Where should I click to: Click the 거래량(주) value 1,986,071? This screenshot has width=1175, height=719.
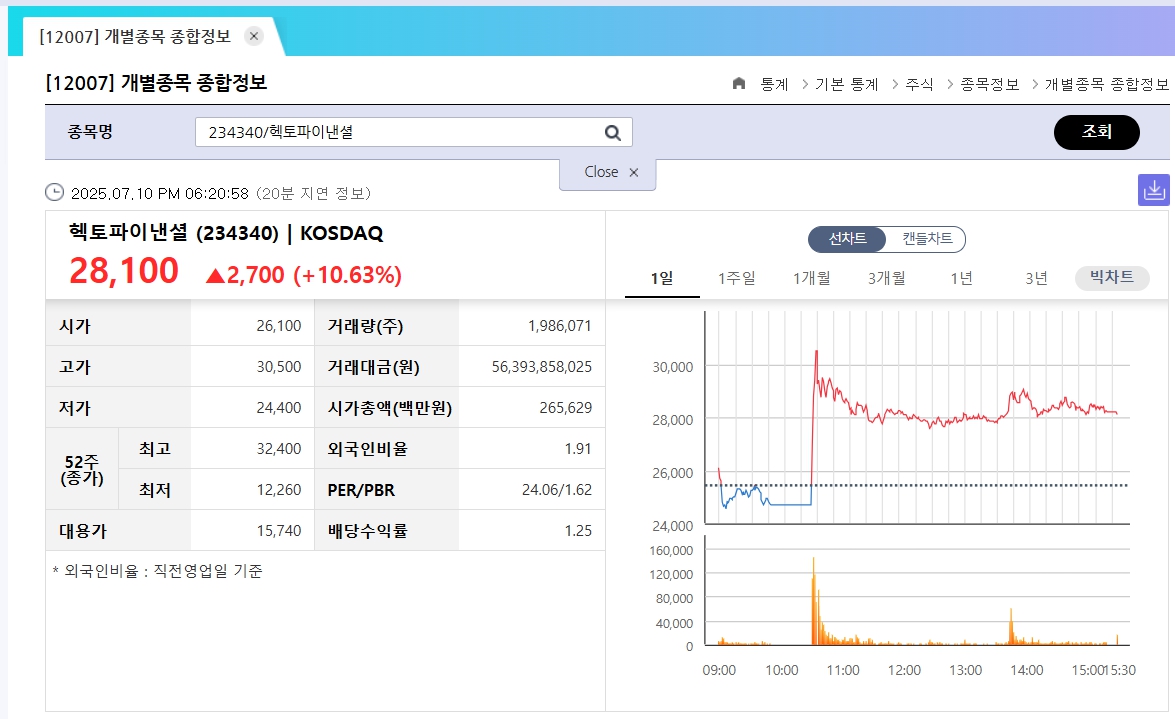(x=560, y=326)
